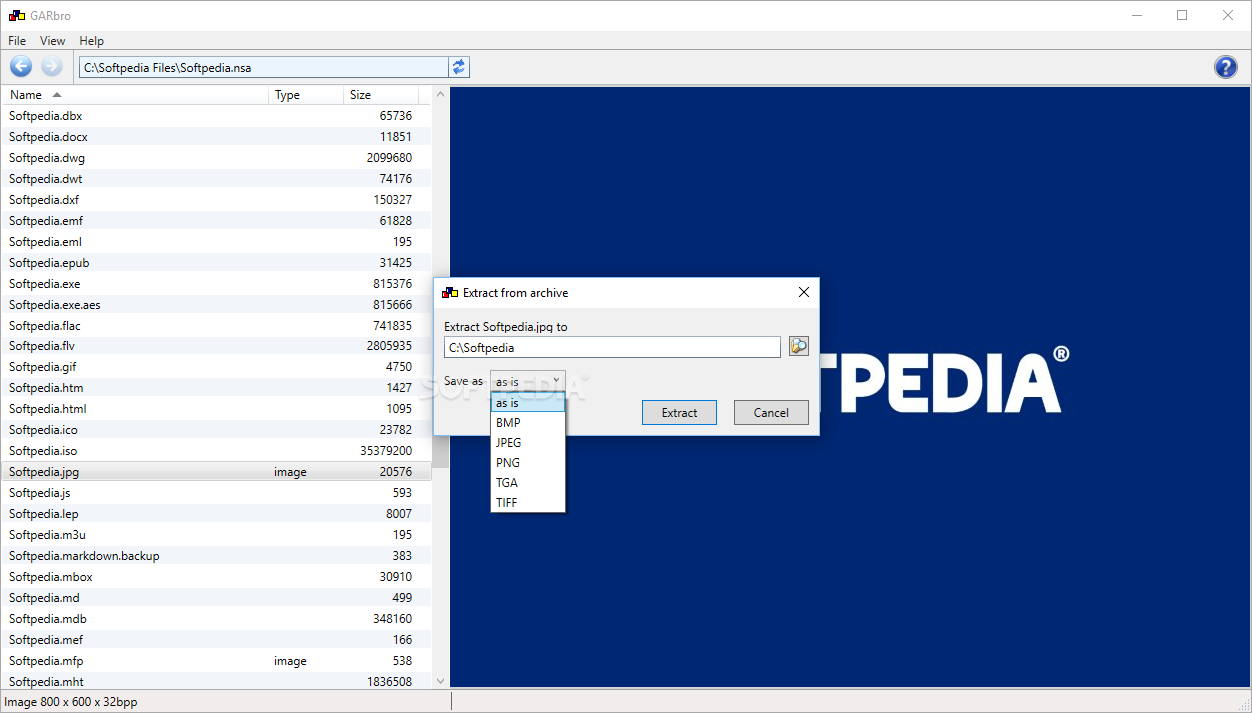
Task: Open the File menu
Action: [17, 41]
